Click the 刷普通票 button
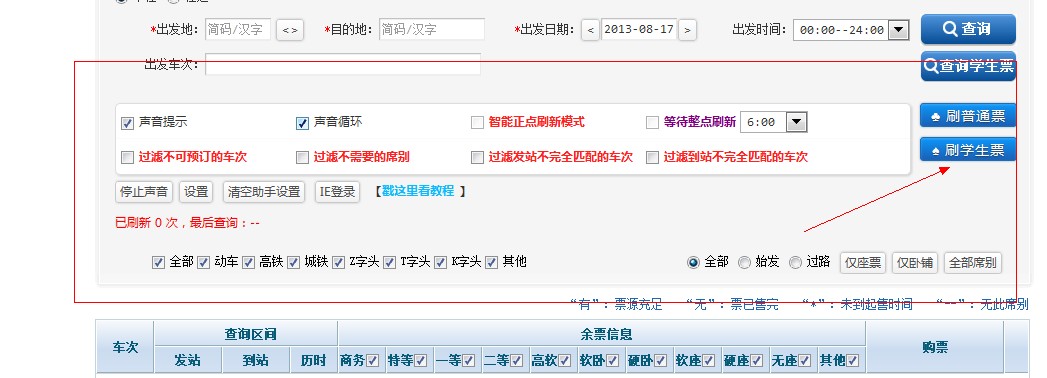This screenshot has width=1047, height=378. 968,116
